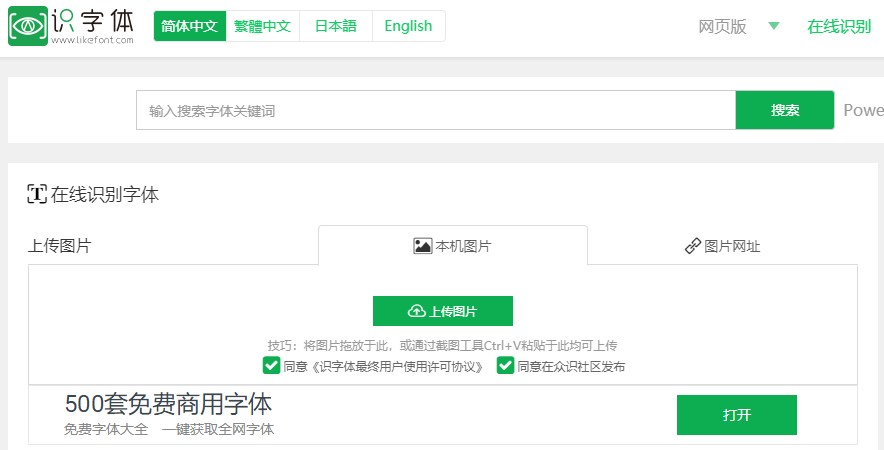884x450 pixels.
Task: Click the 在线识别字体 heading T icon
Action: tap(37, 195)
